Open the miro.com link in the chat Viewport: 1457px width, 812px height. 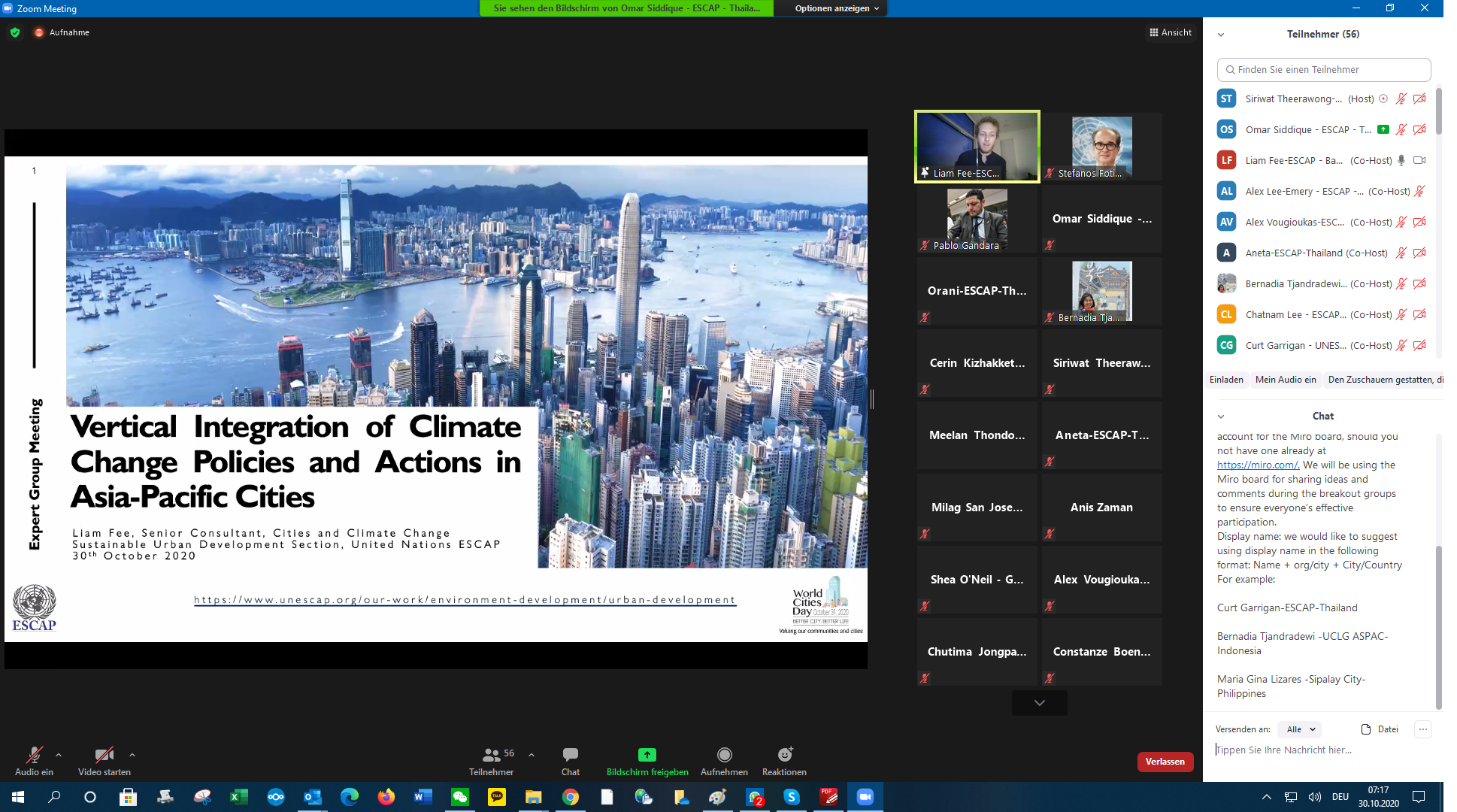1258,465
